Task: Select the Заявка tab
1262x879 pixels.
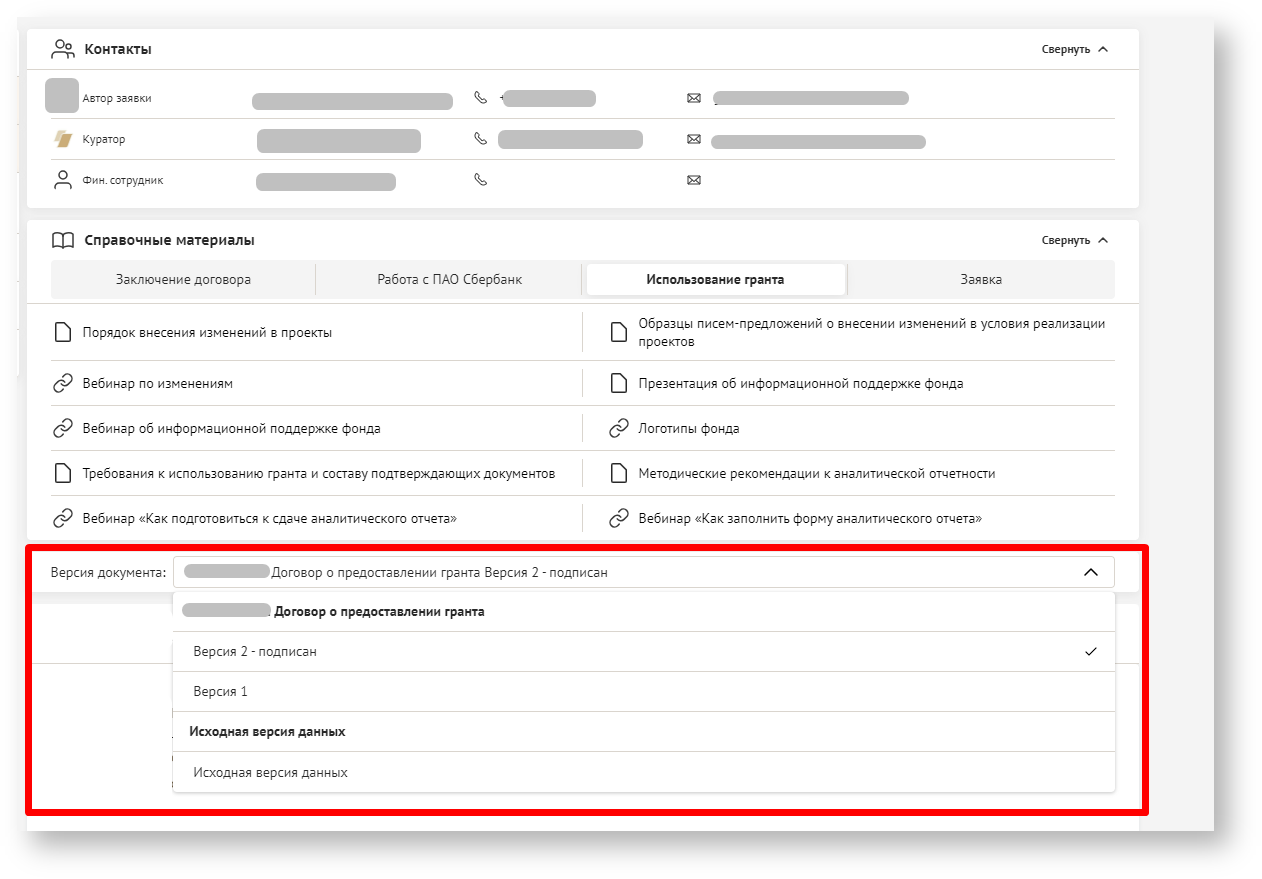Action: point(980,280)
